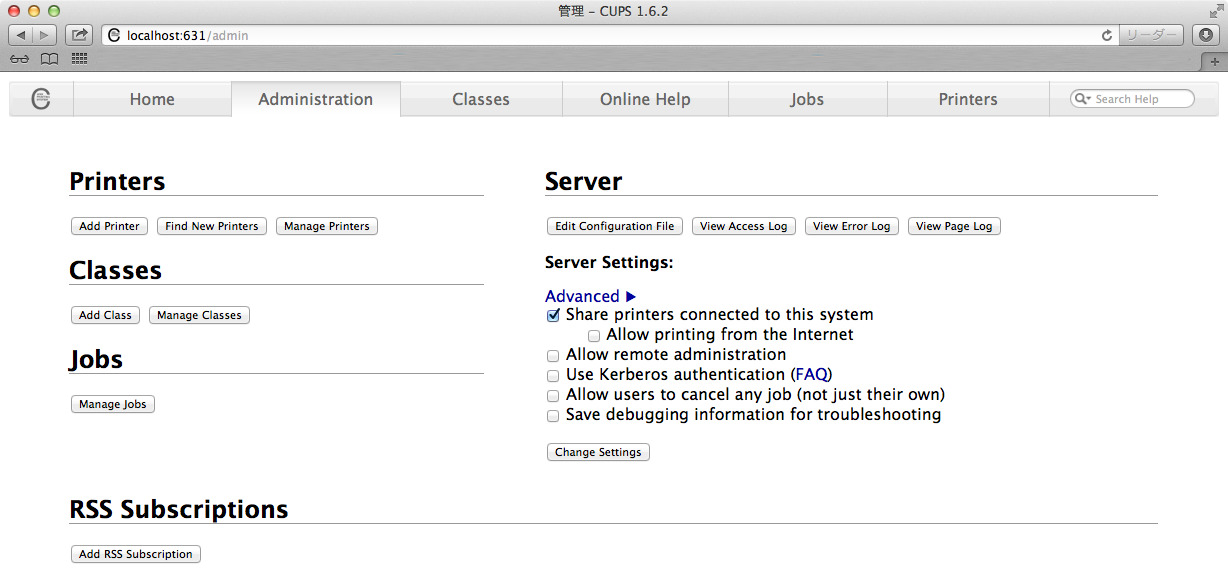
Task: Open the Search Help magnifier dropdown
Action: (1083, 99)
